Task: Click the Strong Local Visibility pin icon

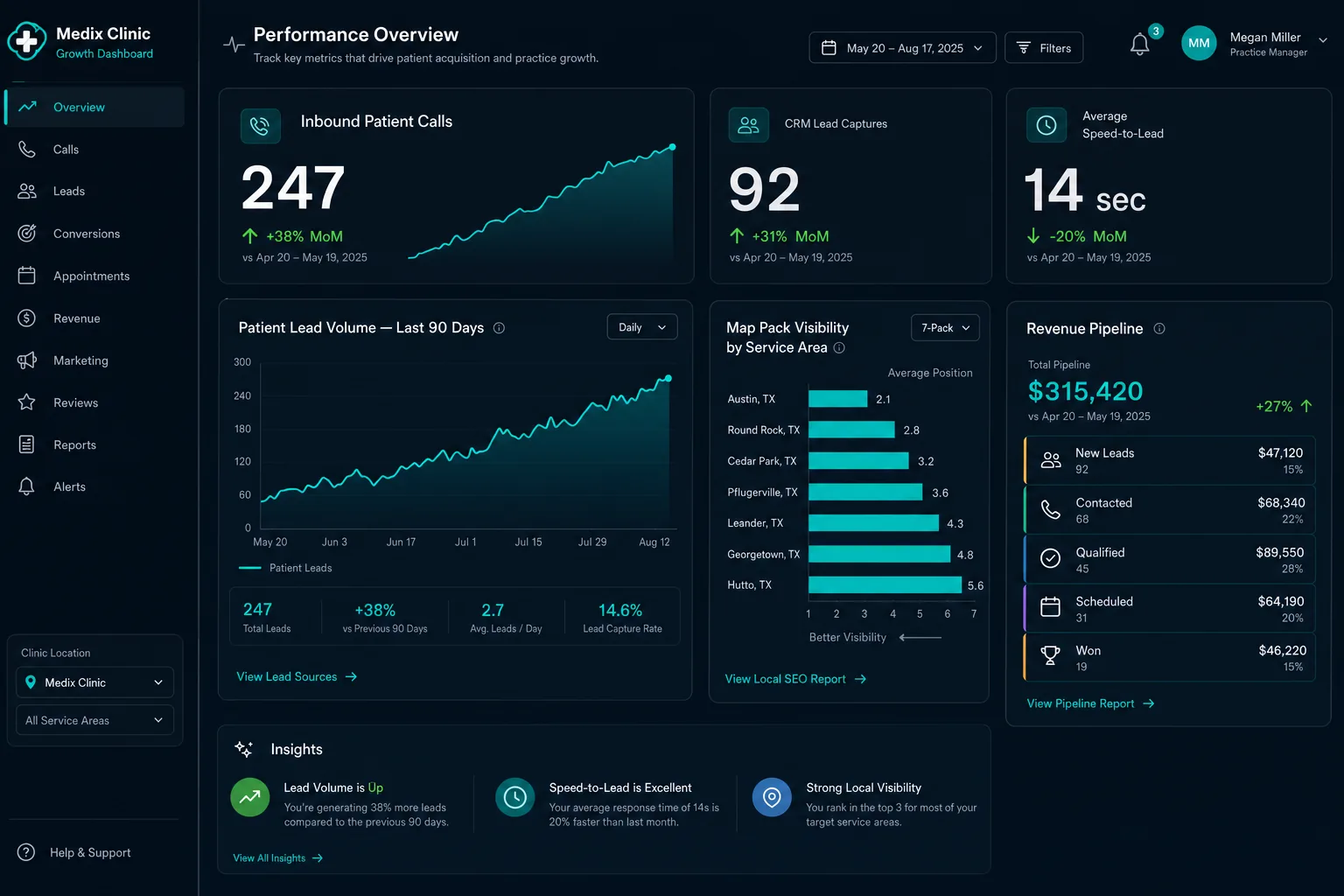Action: (x=772, y=797)
